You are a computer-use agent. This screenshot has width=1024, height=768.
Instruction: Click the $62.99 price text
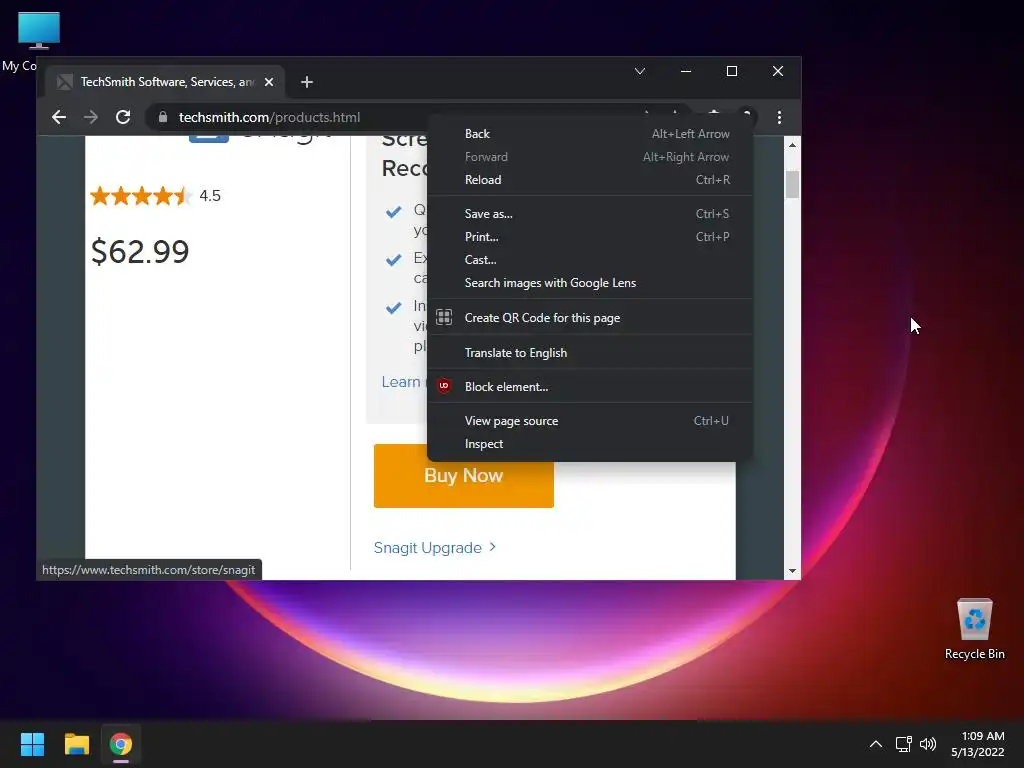[140, 251]
